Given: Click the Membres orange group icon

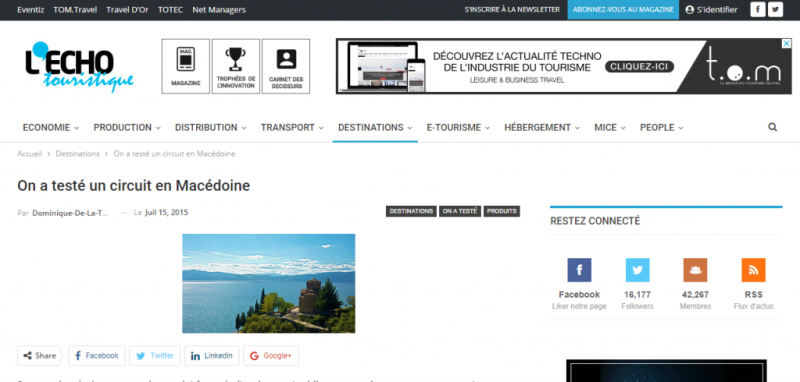Looking at the screenshot, I should (695, 270).
